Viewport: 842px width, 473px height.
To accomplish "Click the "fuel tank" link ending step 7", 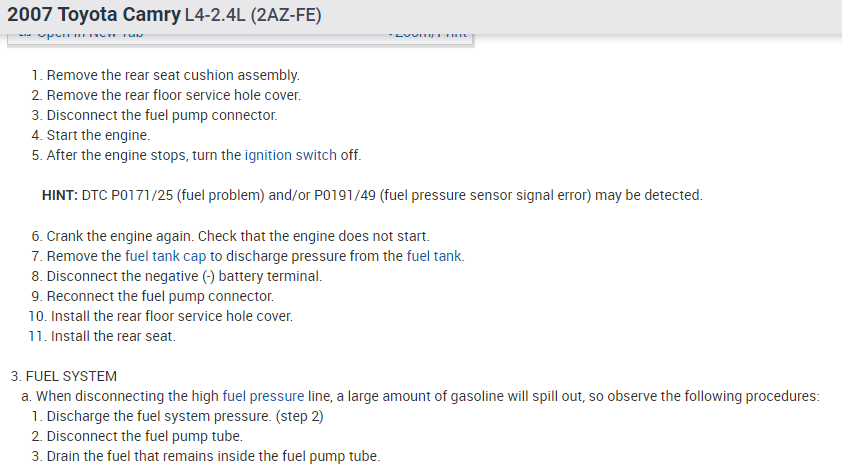I will (434, 256).
